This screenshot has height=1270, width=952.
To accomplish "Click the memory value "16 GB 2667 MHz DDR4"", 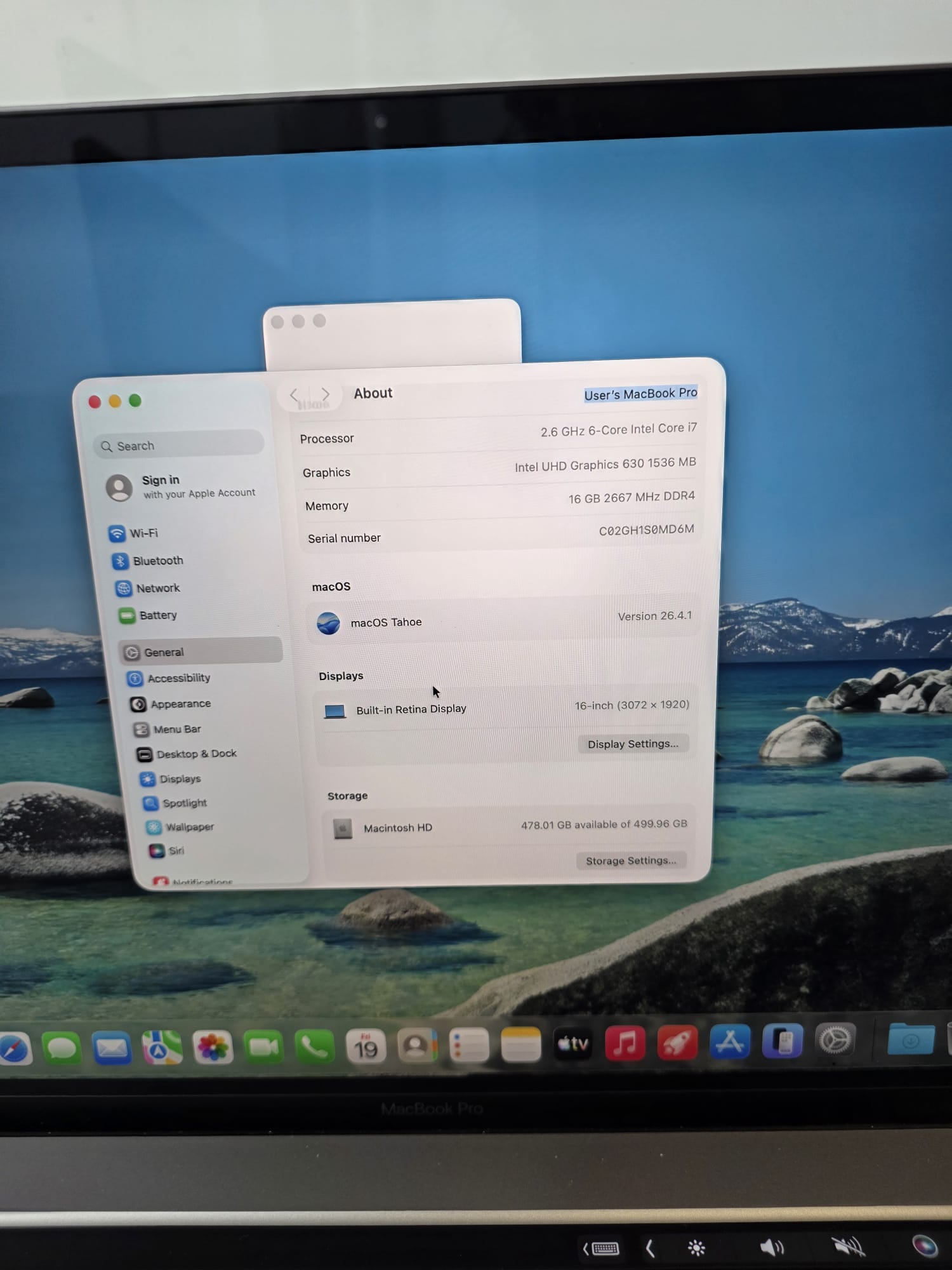I will pyautogui.click(x=631, y=497).
